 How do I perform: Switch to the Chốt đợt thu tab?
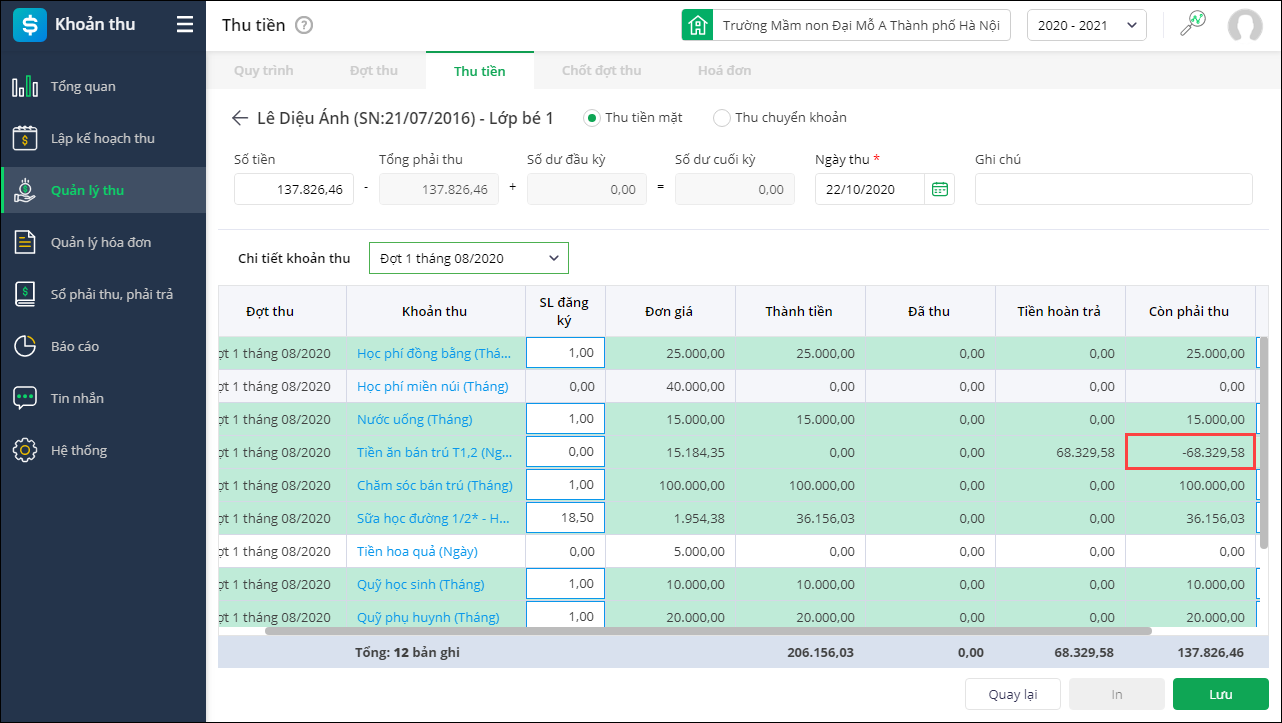(x=601, y=71)
